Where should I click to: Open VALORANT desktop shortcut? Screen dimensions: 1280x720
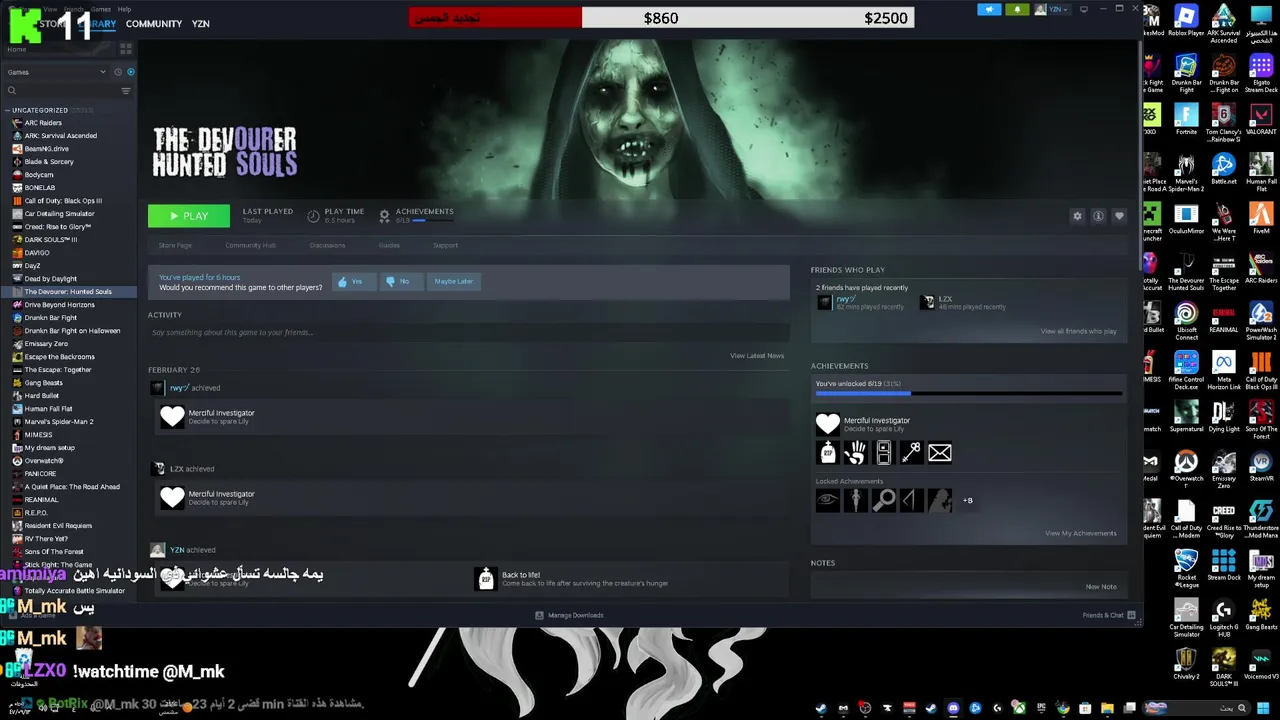point(1261,120)
